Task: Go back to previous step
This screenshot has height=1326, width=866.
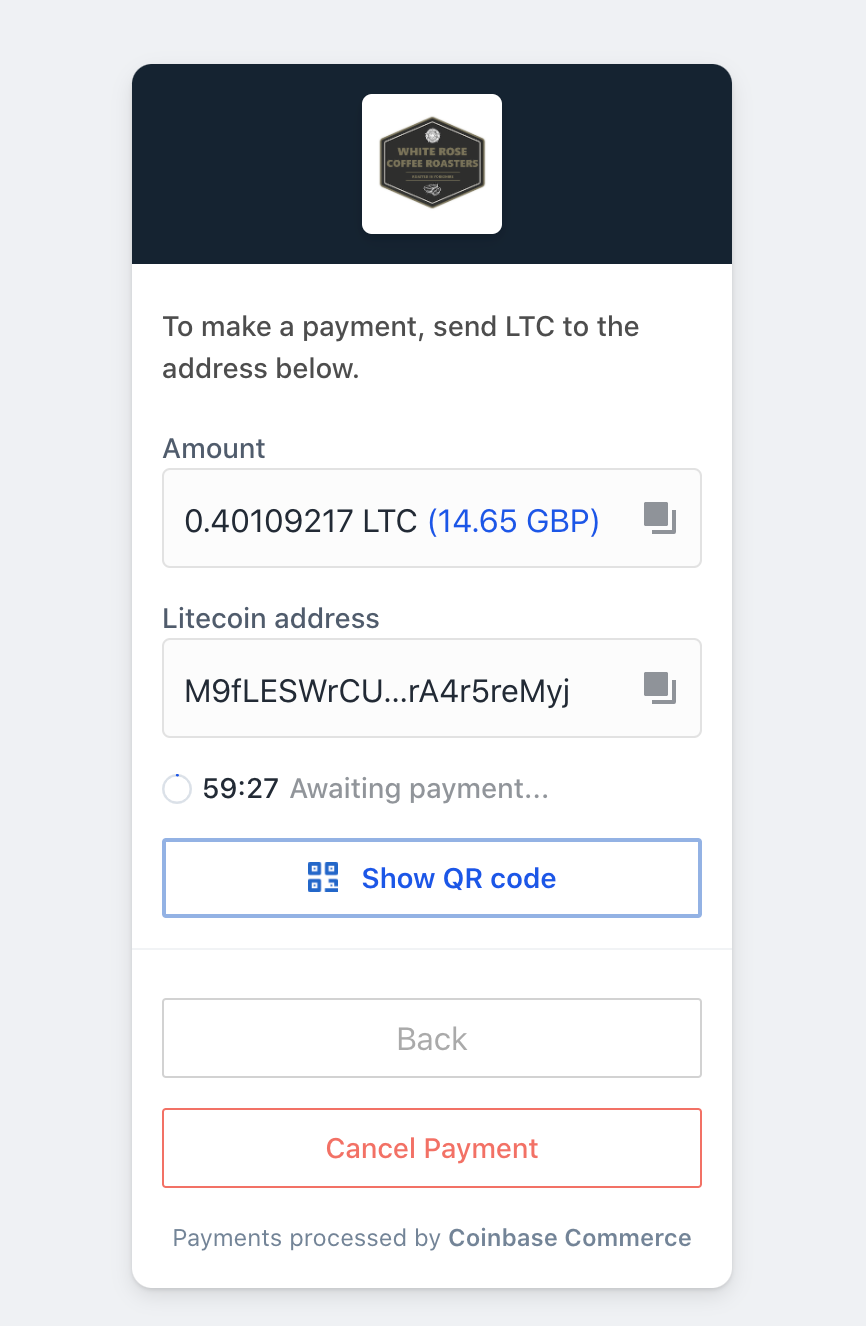Action: click(432, 1038)
